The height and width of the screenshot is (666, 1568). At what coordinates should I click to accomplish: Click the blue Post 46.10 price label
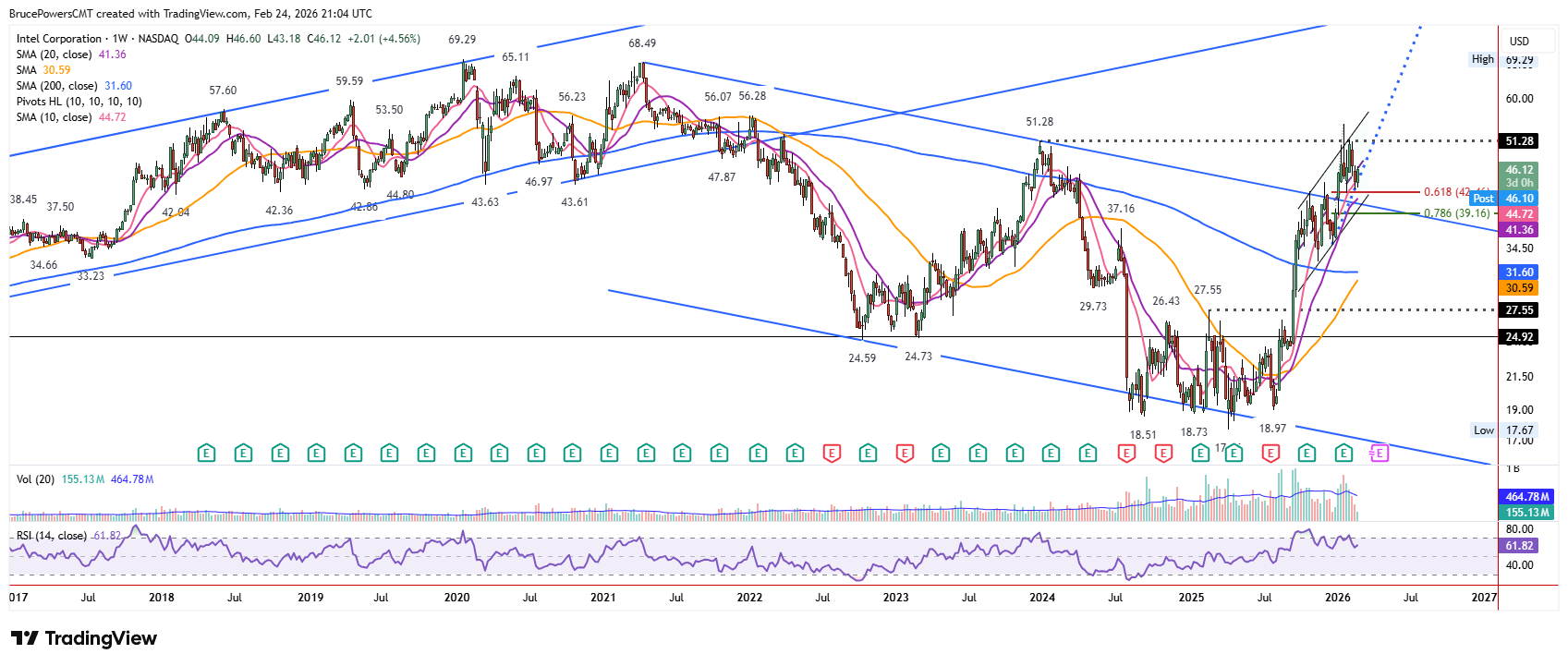point(1504,199)
